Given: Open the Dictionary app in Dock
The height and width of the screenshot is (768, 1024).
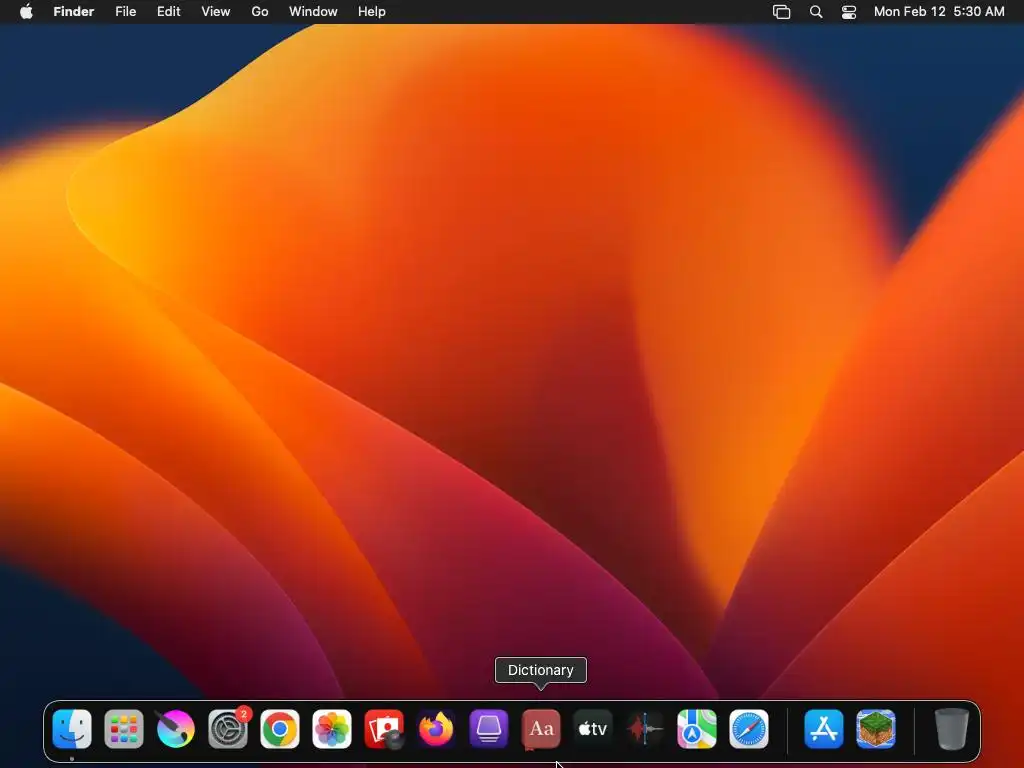Looking at the screenshot, I should coord(541,729).
